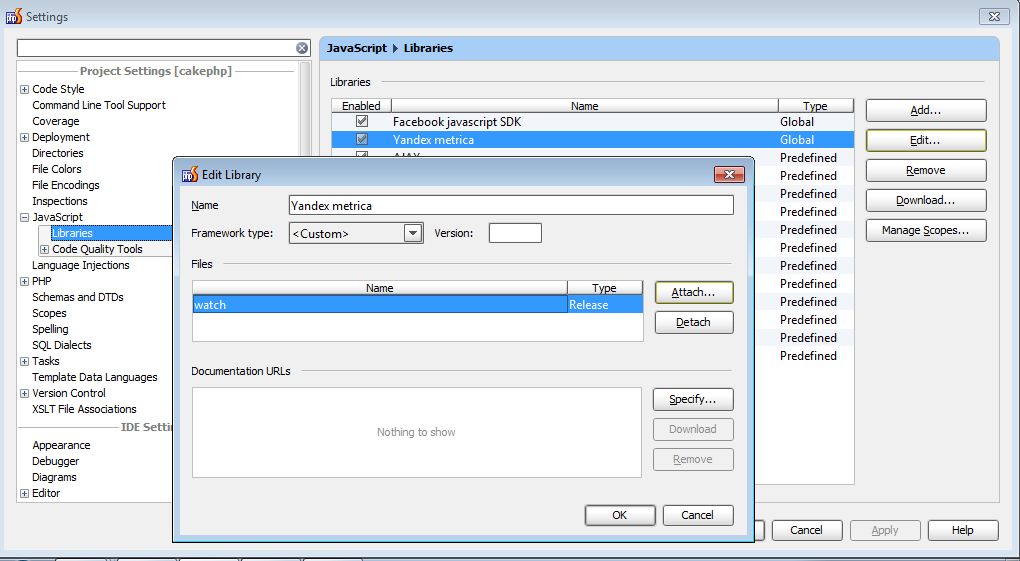Viewport: 1020px width, 561px height.
Task: Click Type column header in Files table
Action: tap(604, 288)
